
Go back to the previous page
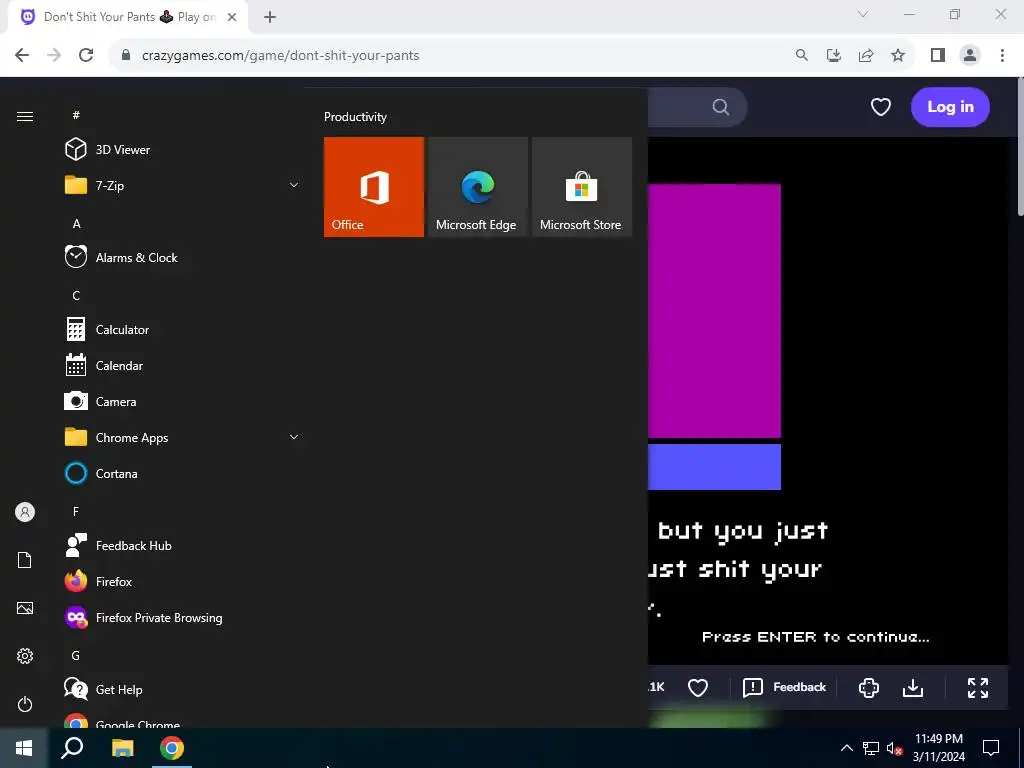pyautogui.click(x=22, y=55)
